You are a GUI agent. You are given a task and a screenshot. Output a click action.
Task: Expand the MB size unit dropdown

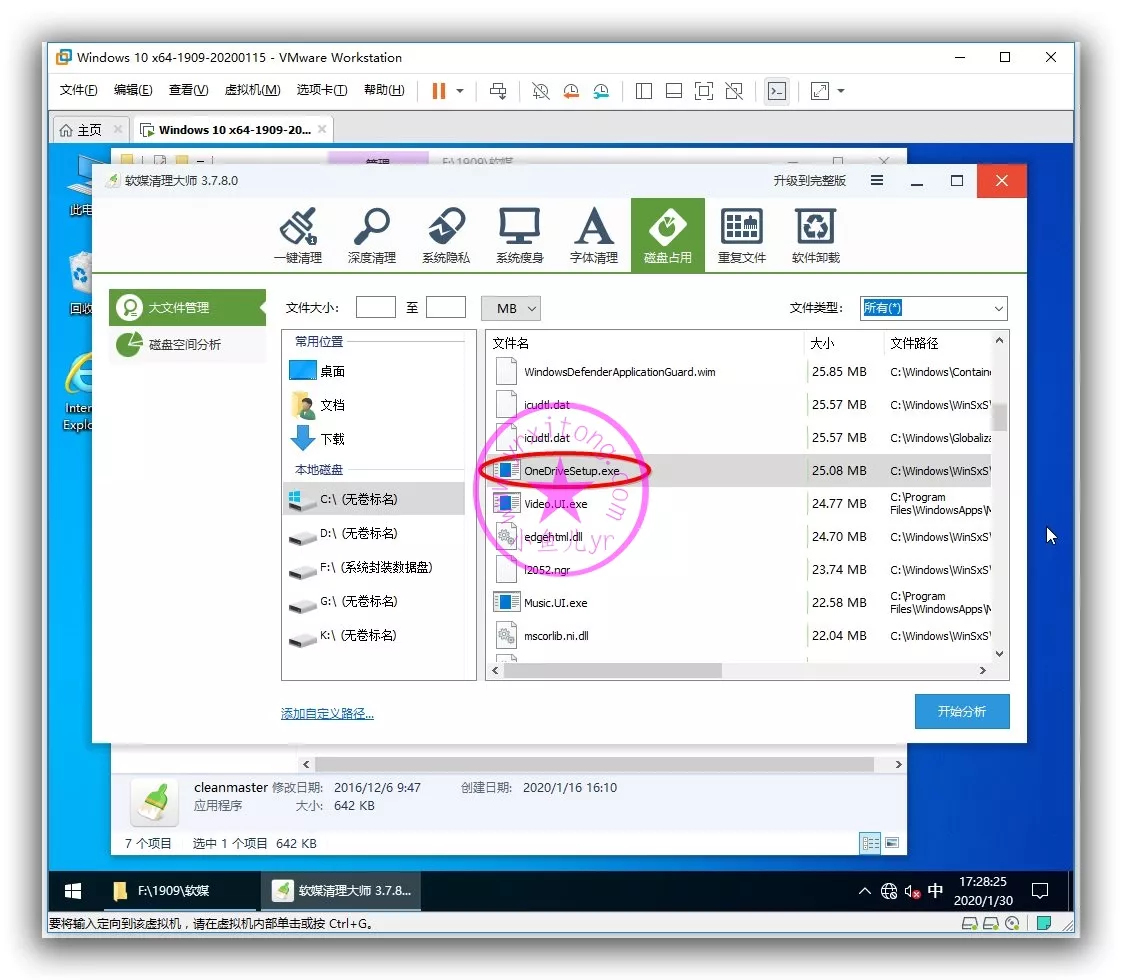[511, 308]
